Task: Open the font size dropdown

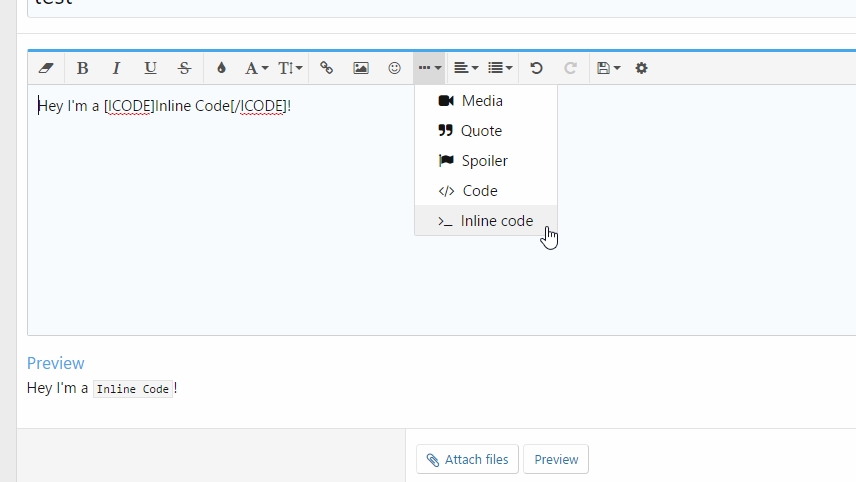Action: tap(290, 68)
